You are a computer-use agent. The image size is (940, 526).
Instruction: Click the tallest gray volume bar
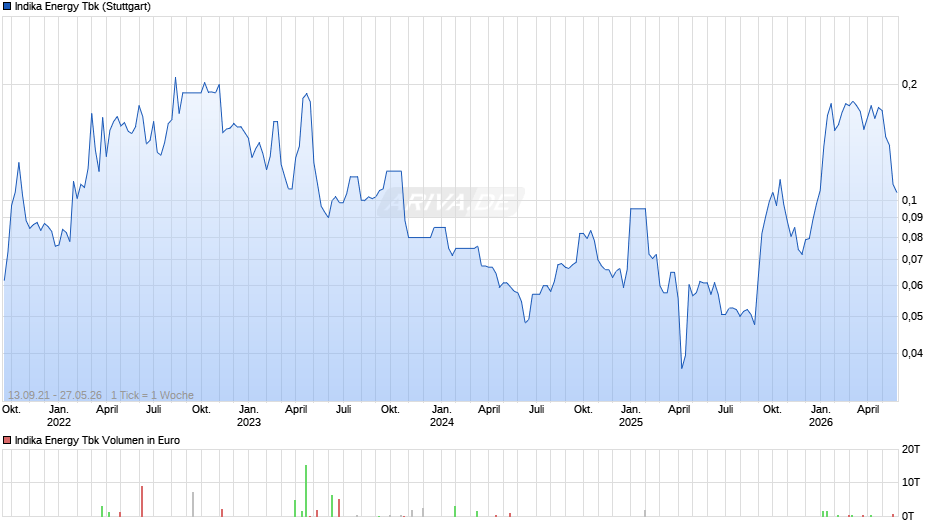(x=193, y=504)
